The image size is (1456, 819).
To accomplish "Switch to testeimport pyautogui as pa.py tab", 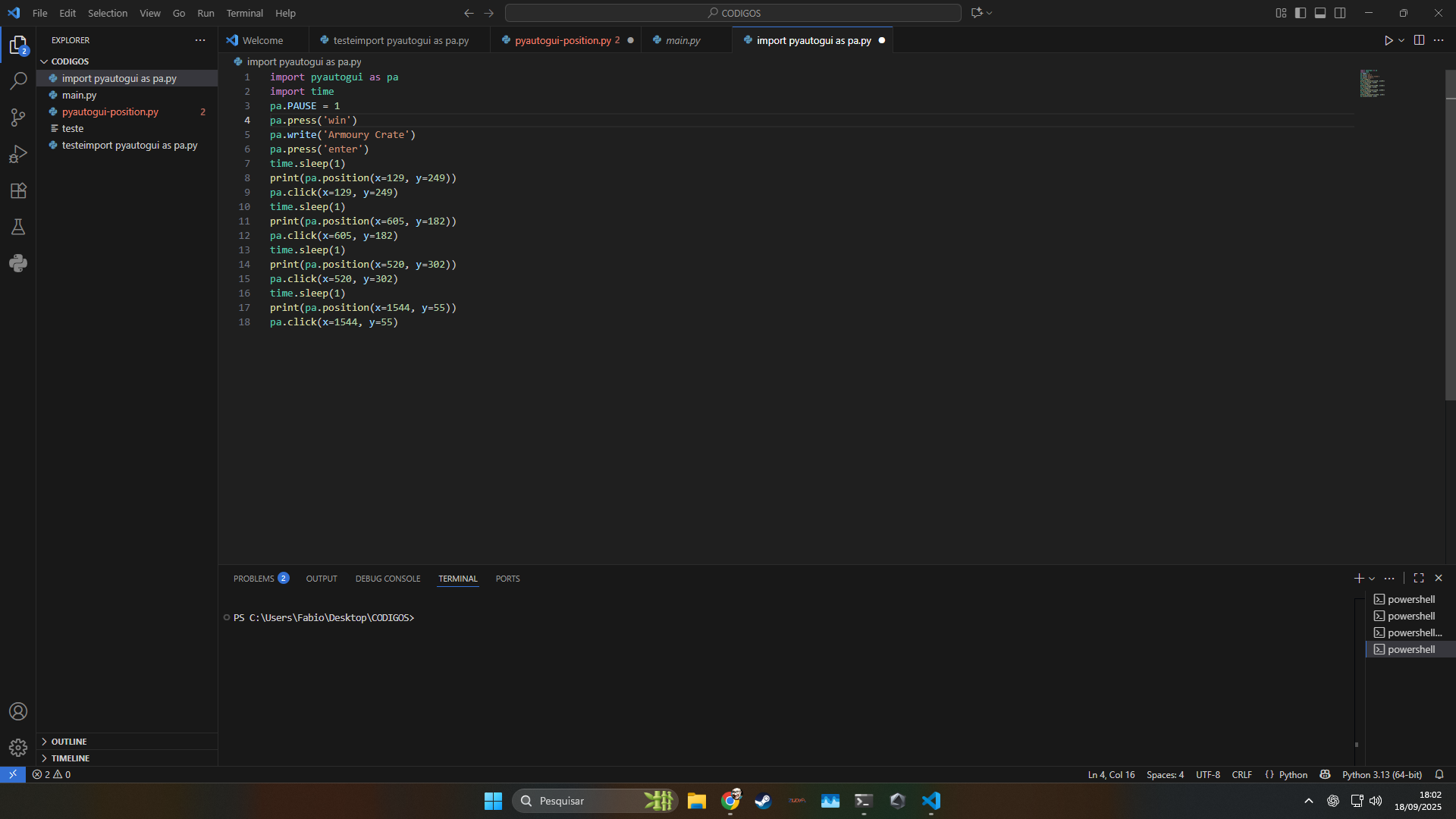I will point(400,40).
